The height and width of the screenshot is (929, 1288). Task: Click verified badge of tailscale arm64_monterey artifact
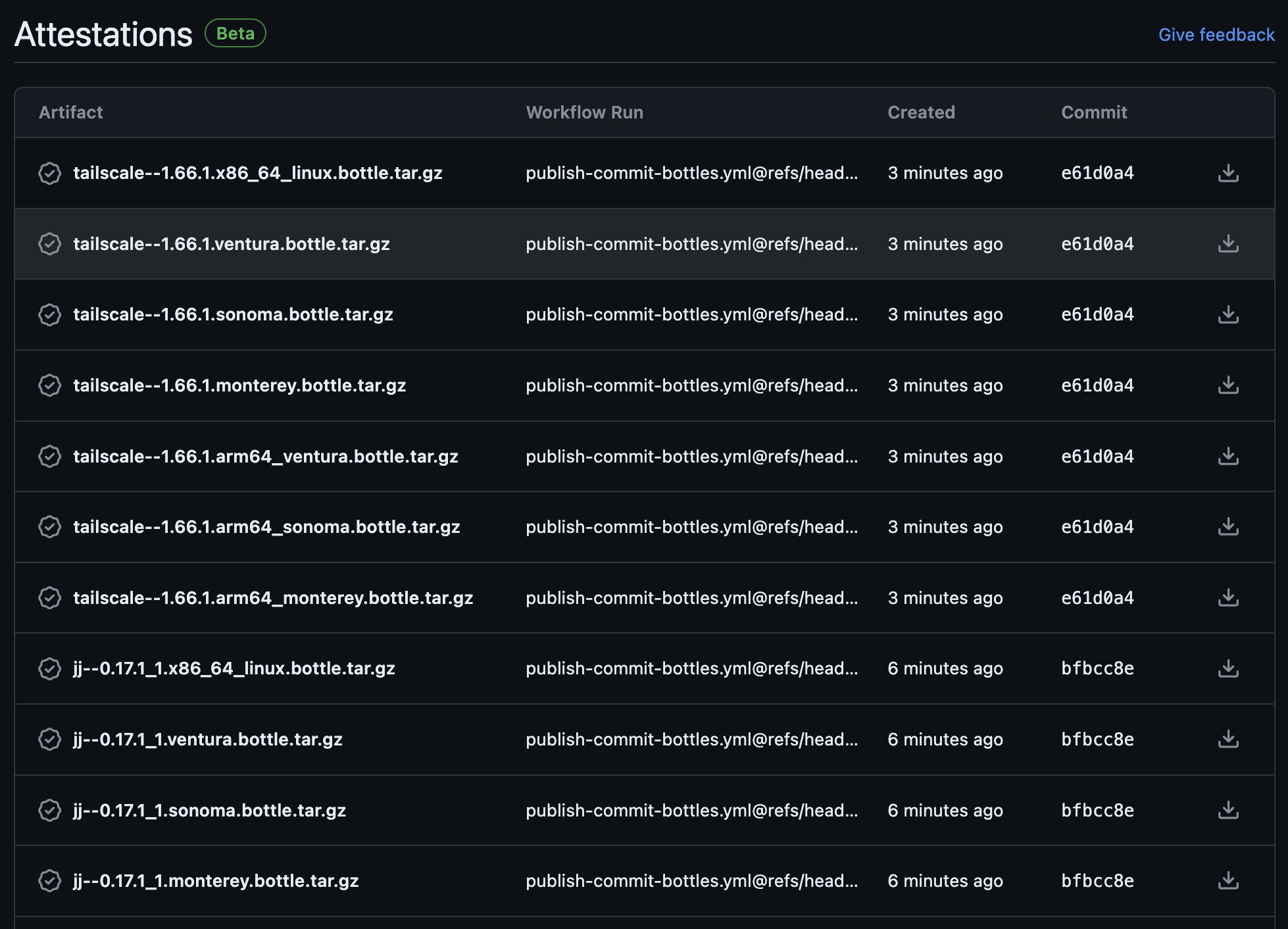[49, 598]
